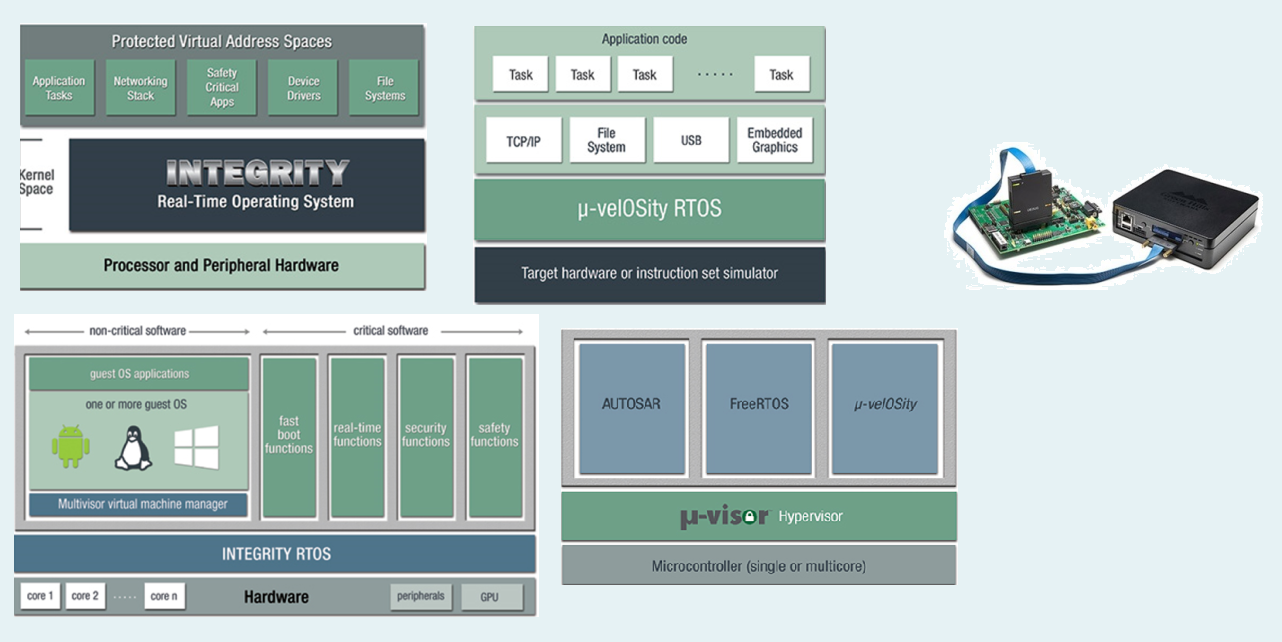Select the AUTOSAR block

(631, 408)
